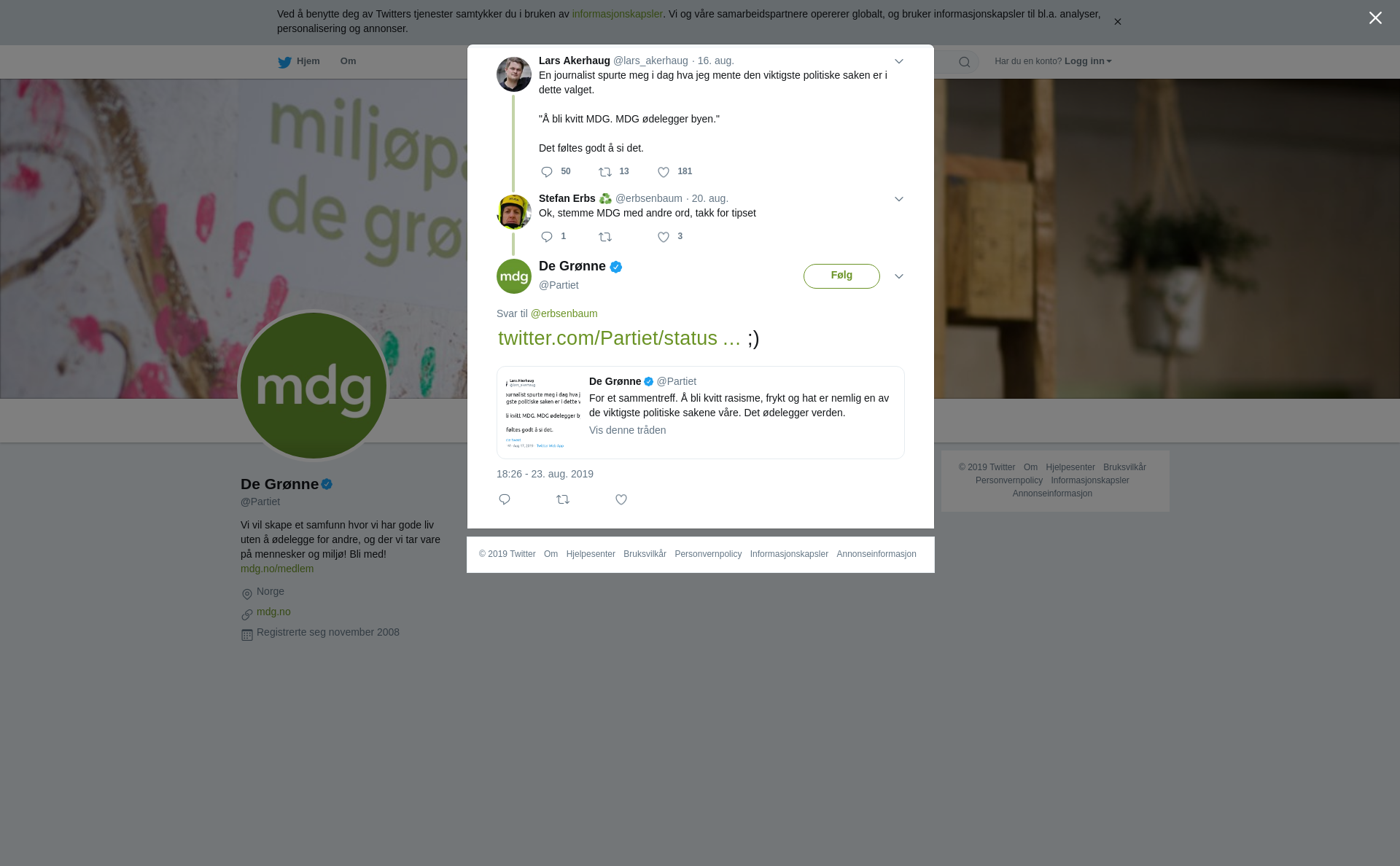The height and width of the screenshot is (866, 1400).
Task: Open the Logg inn dropdown
Action: click(x=1088, y=61)
